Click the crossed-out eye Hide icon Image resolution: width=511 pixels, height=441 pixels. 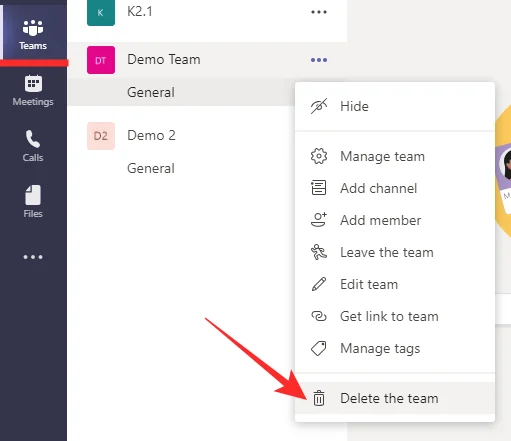coord(319,106)
